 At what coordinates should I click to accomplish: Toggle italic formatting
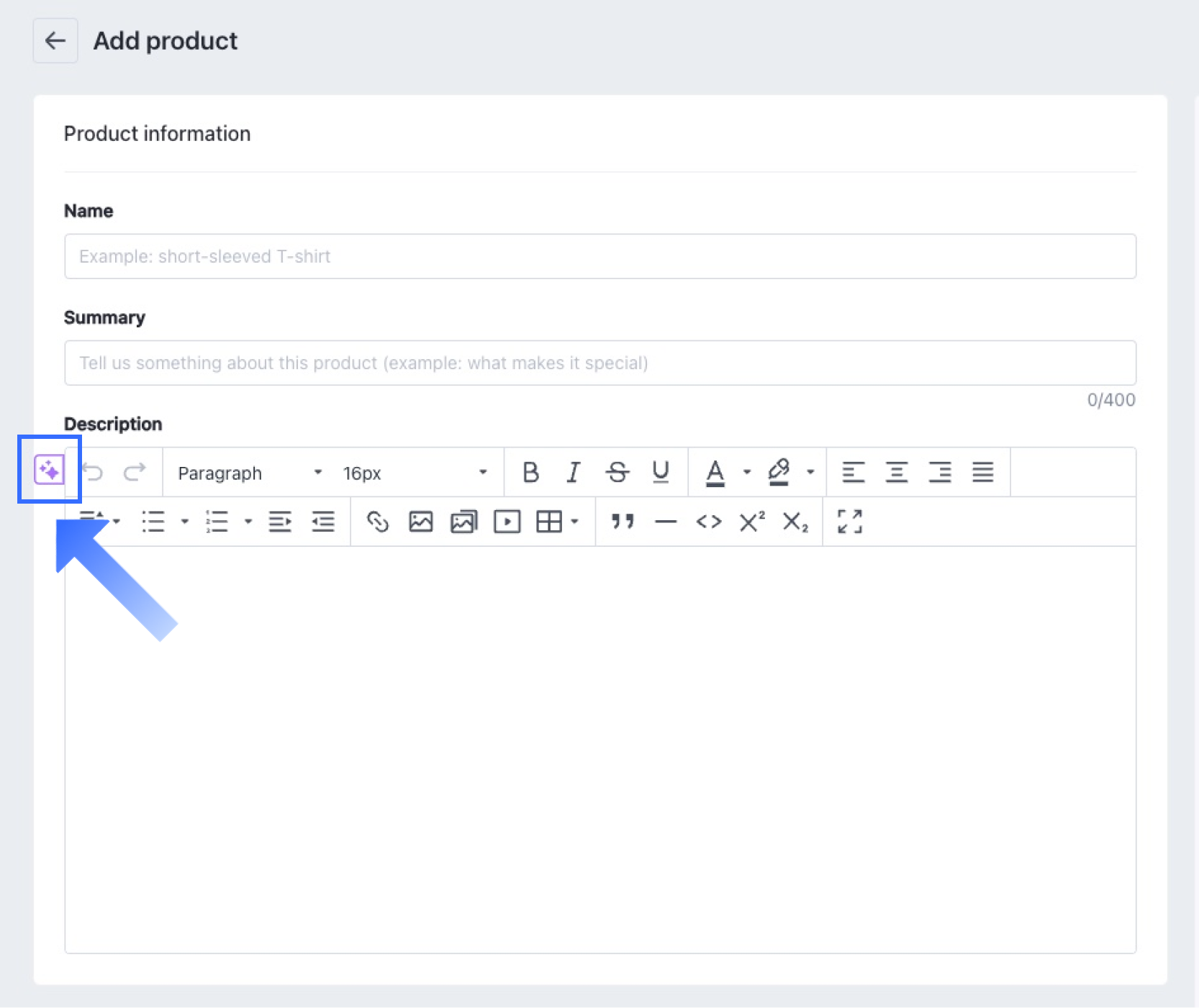click(573, 473)
